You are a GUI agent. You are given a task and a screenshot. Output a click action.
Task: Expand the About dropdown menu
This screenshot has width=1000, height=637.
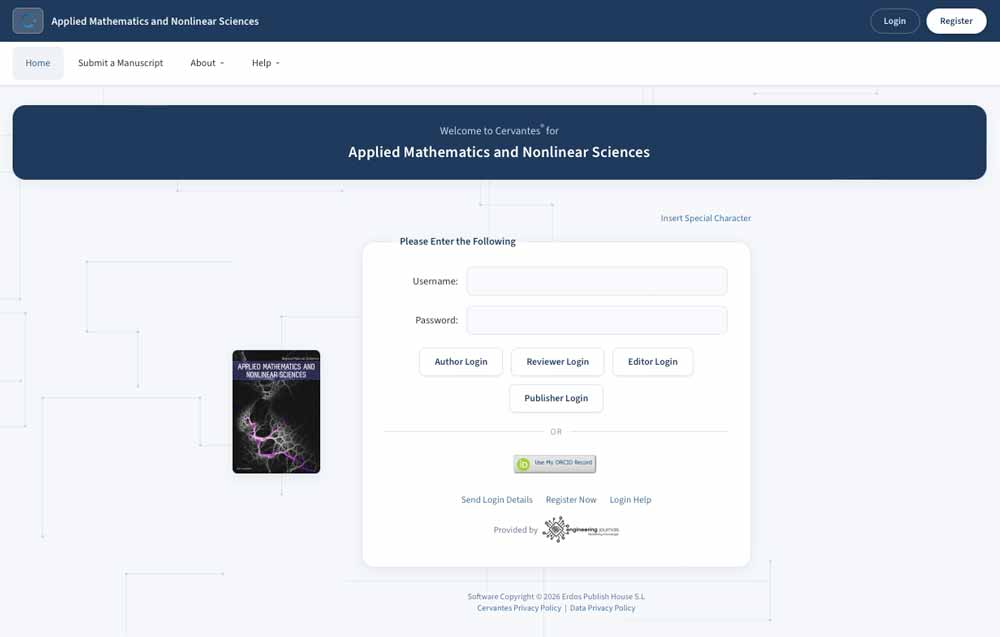[207, 63]
